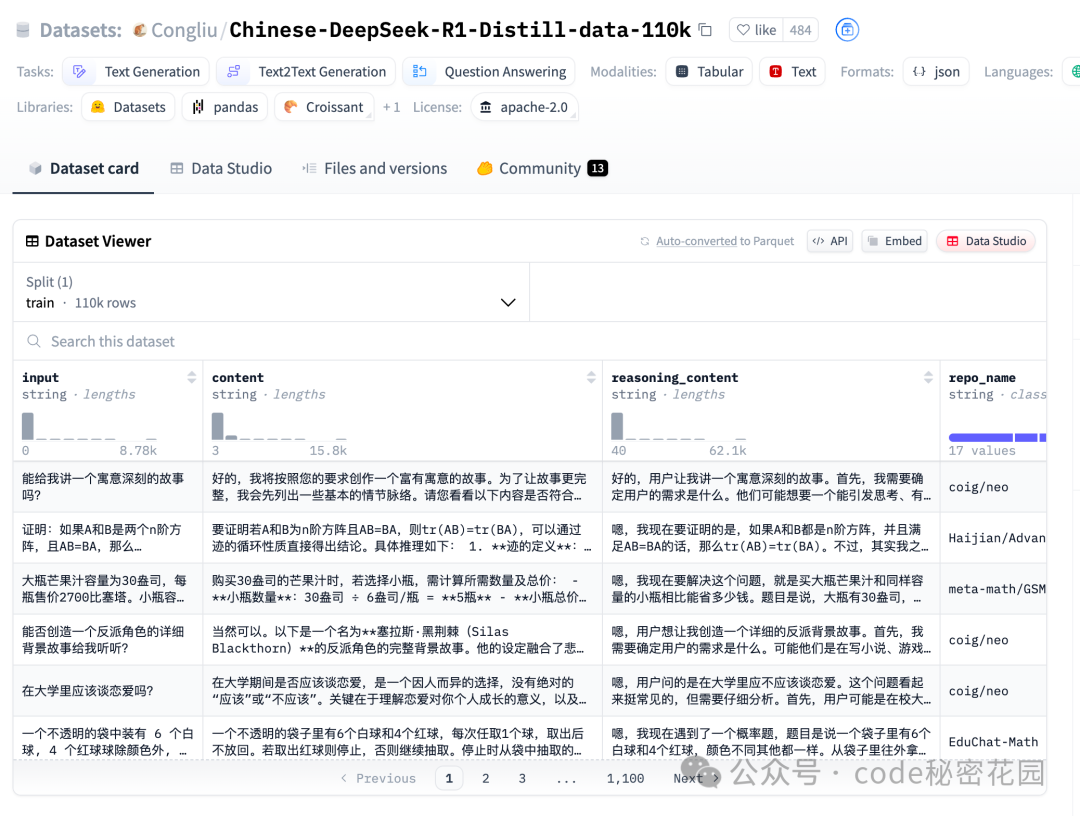Select the first row coig/neo cell
Viewport: 1080px width, 816px height.
[x=993, y=487]
